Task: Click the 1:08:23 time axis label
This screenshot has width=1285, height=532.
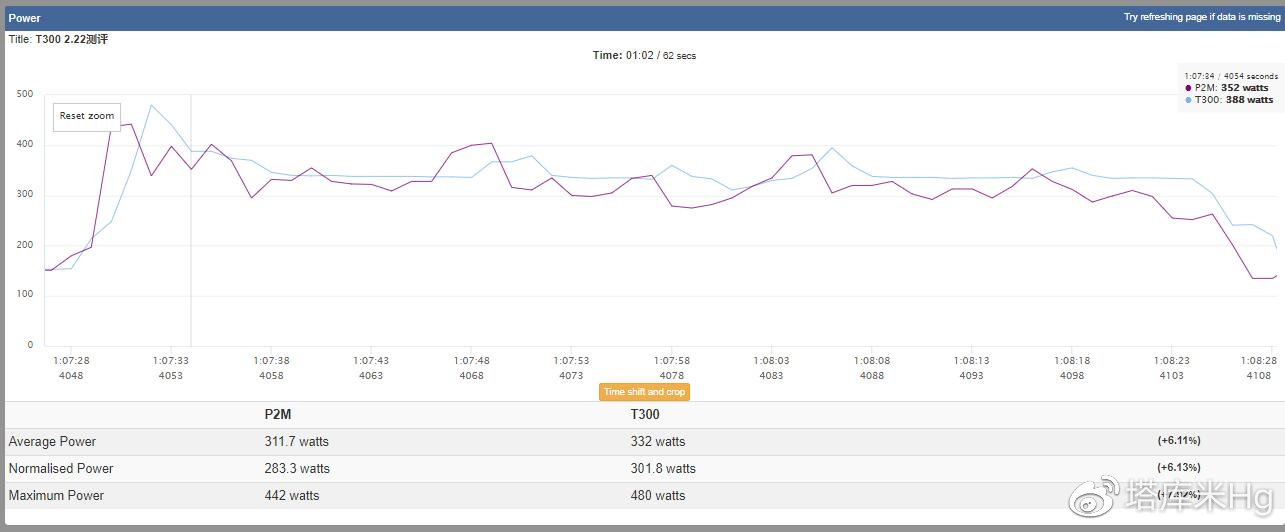Action: 1171,361
